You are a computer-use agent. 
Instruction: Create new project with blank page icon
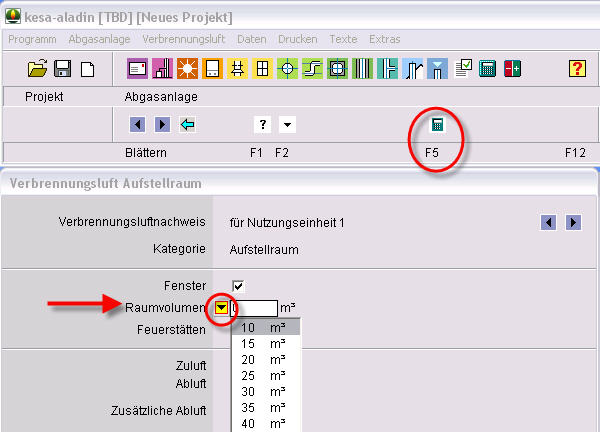click(87, 69)
